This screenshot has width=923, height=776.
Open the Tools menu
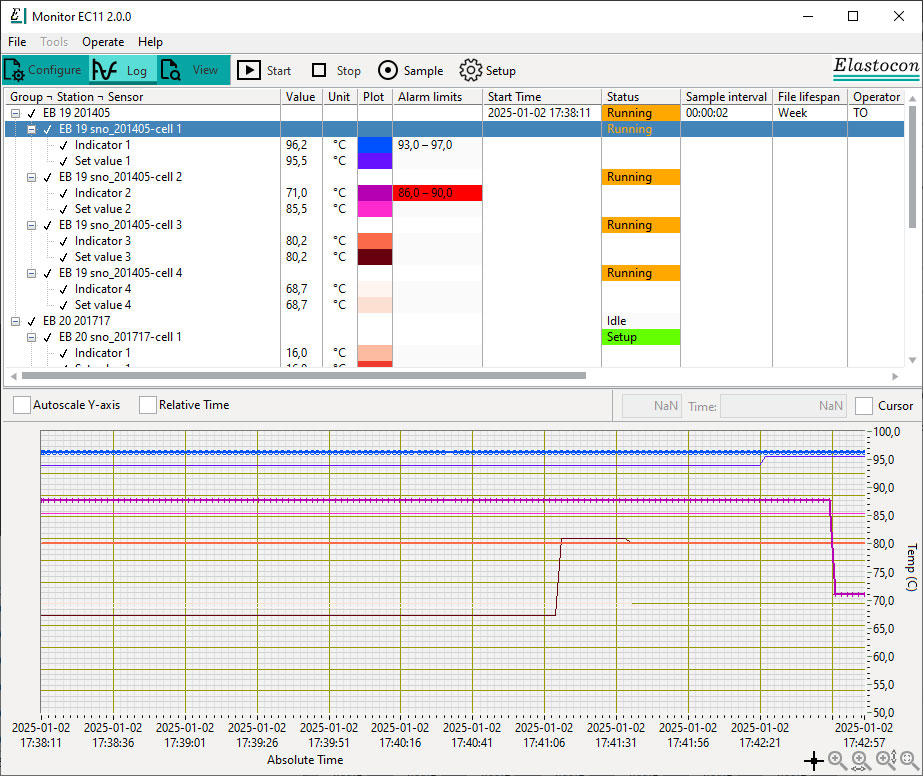[54, 42]
